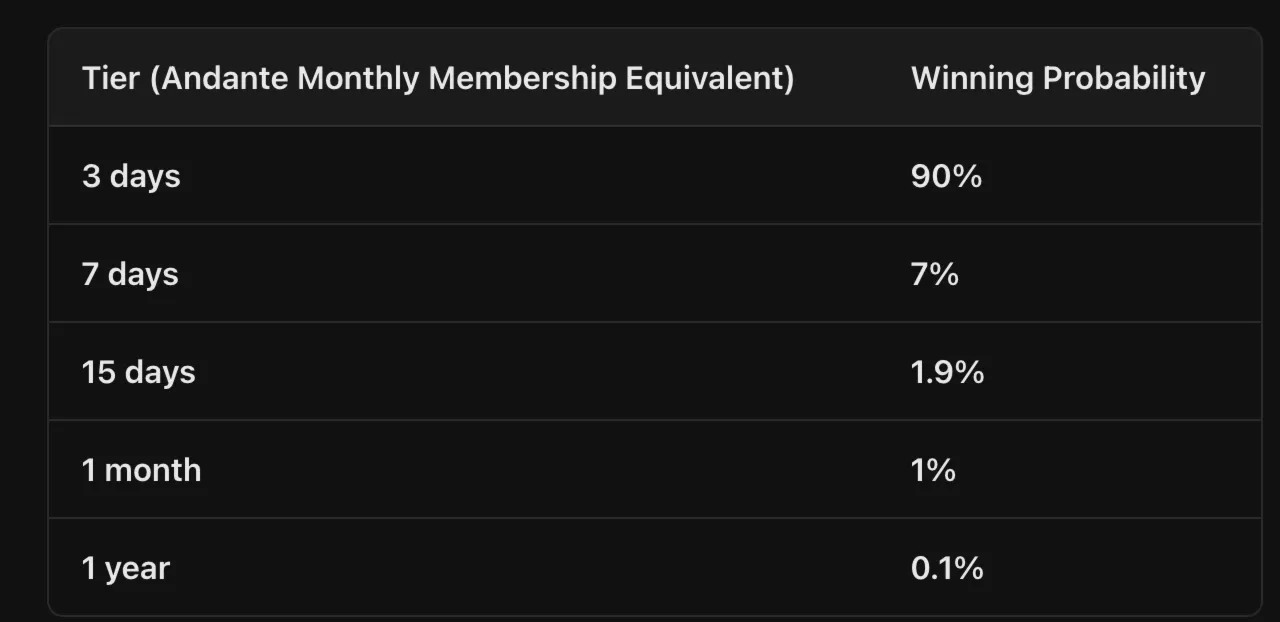Select the 3 days tier cell

131,176
